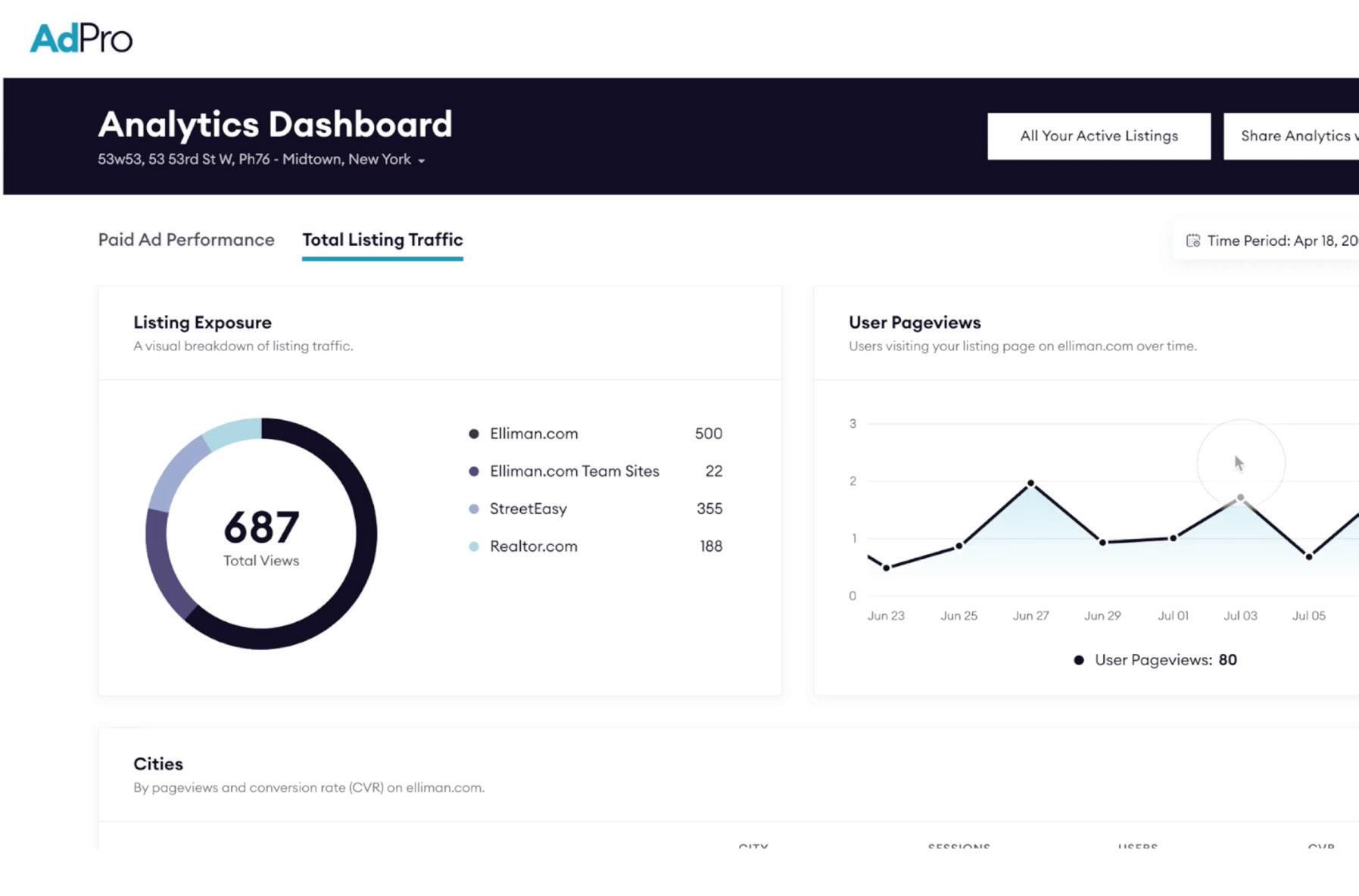Click the Share Analytics button
1359x896 pixels.
(x=1292, y=136)
